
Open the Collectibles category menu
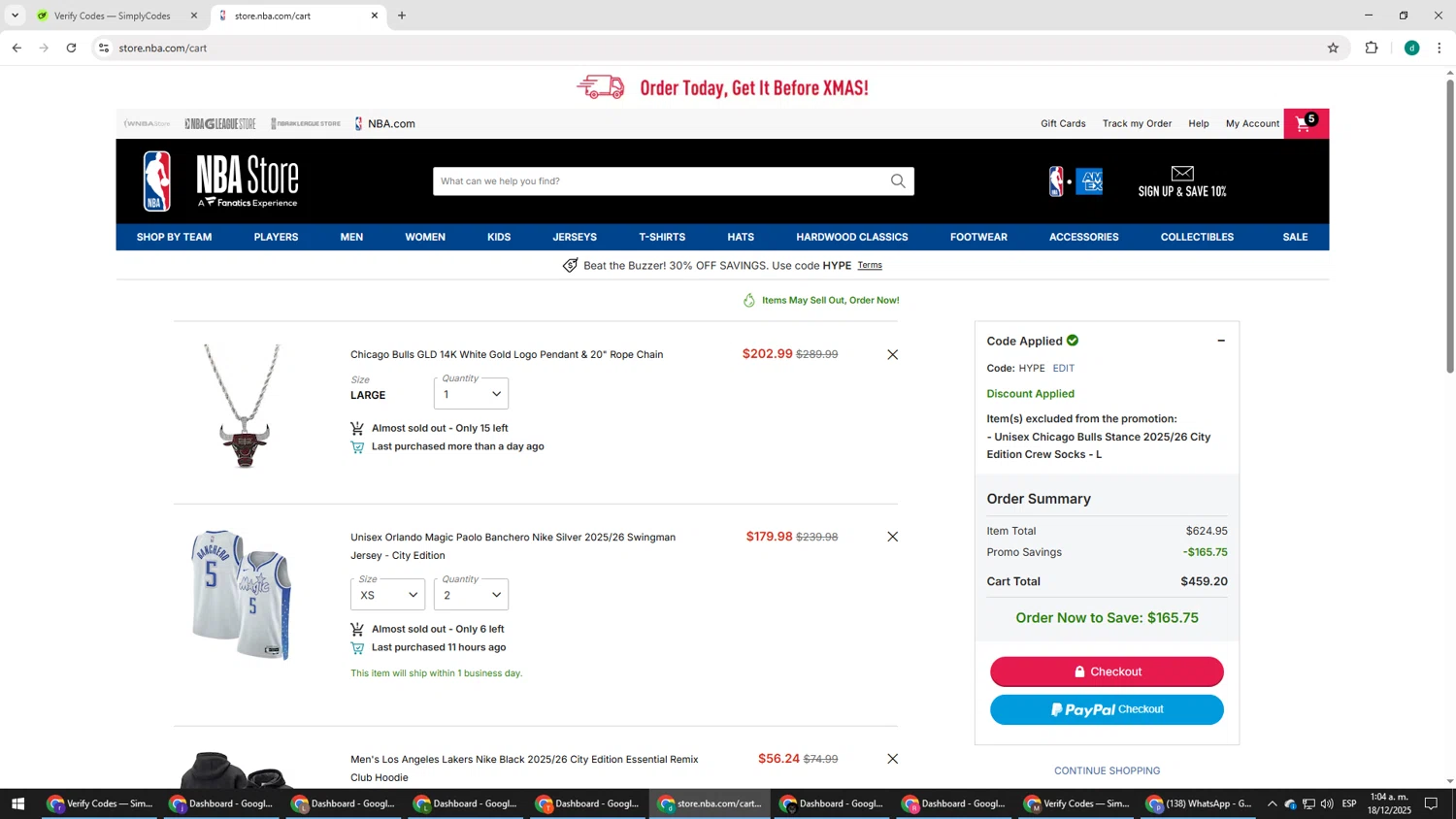[1197, 237]
